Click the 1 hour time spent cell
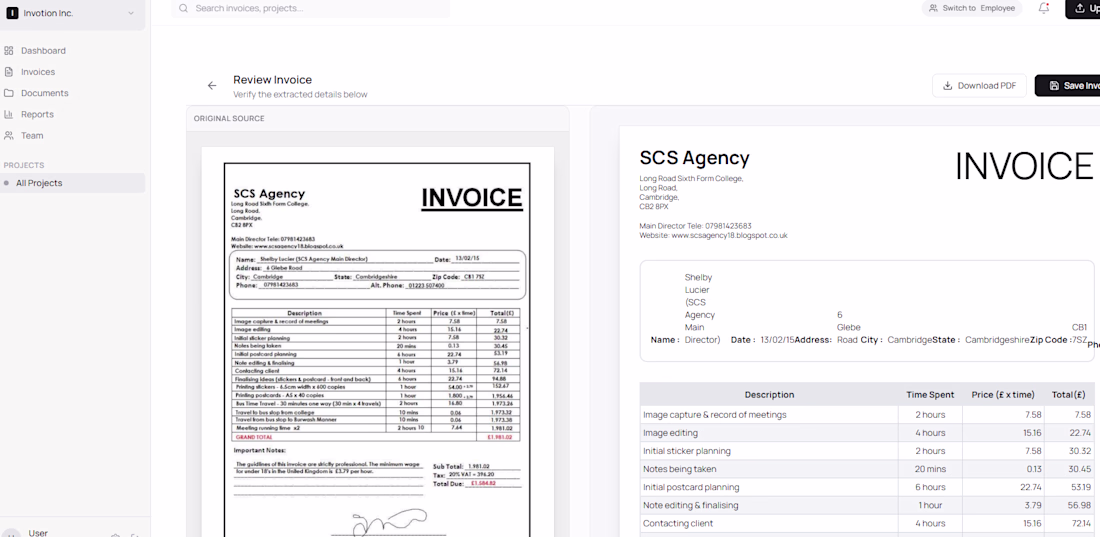The height and width of the screenshot is (537, 1100). (930, 505)
